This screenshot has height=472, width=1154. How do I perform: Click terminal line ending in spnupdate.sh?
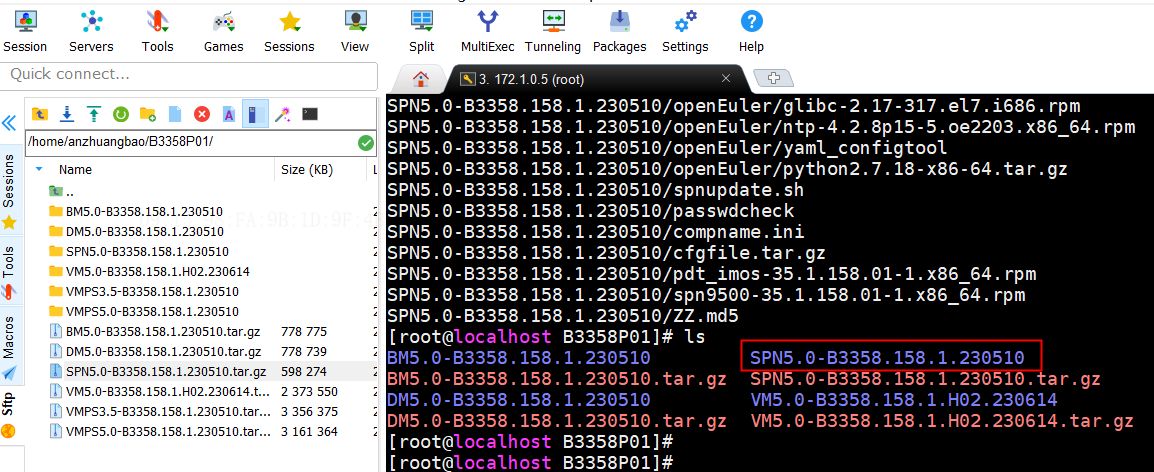pyautogui.click(x=595, y=190)
